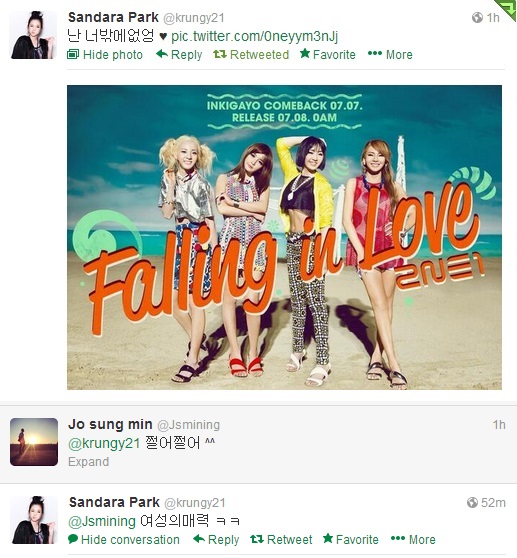Viewport: 517px width, 558px height.
Task: Toggle the Retweeted status on the photo tweet
Action: tap(251, 54)
